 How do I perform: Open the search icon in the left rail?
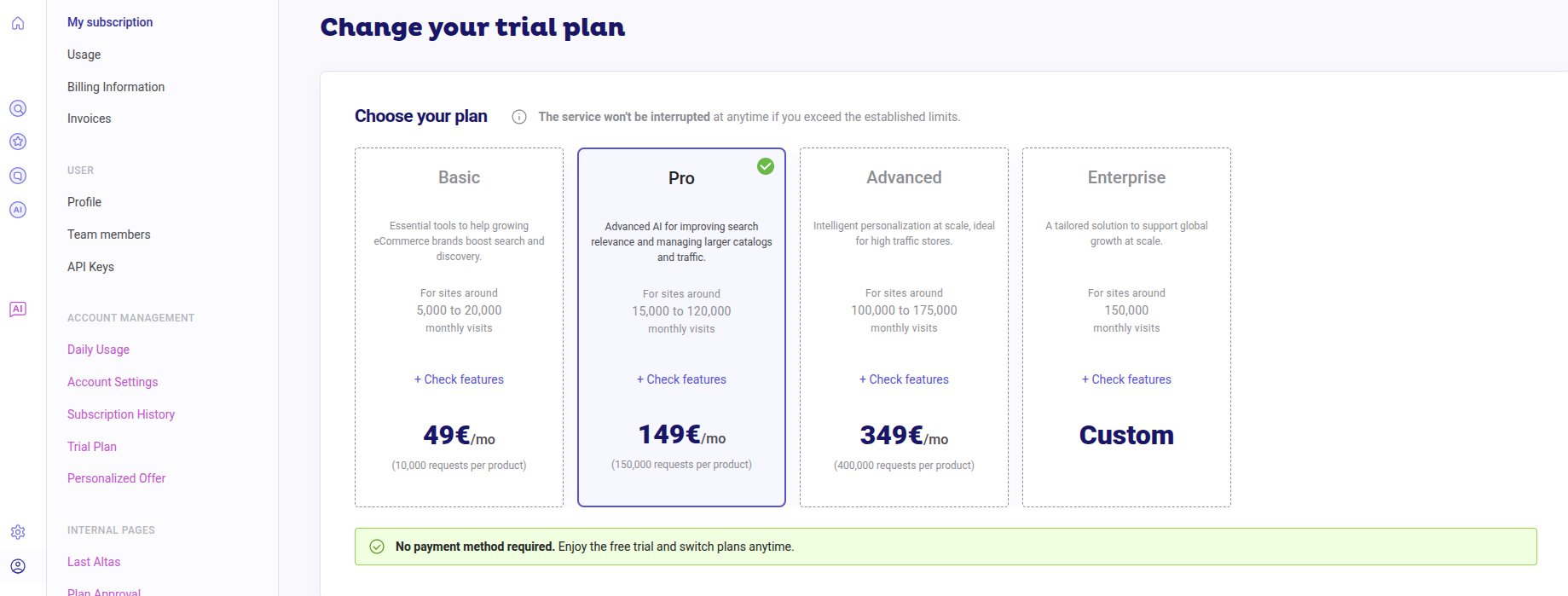click(18, 108)
